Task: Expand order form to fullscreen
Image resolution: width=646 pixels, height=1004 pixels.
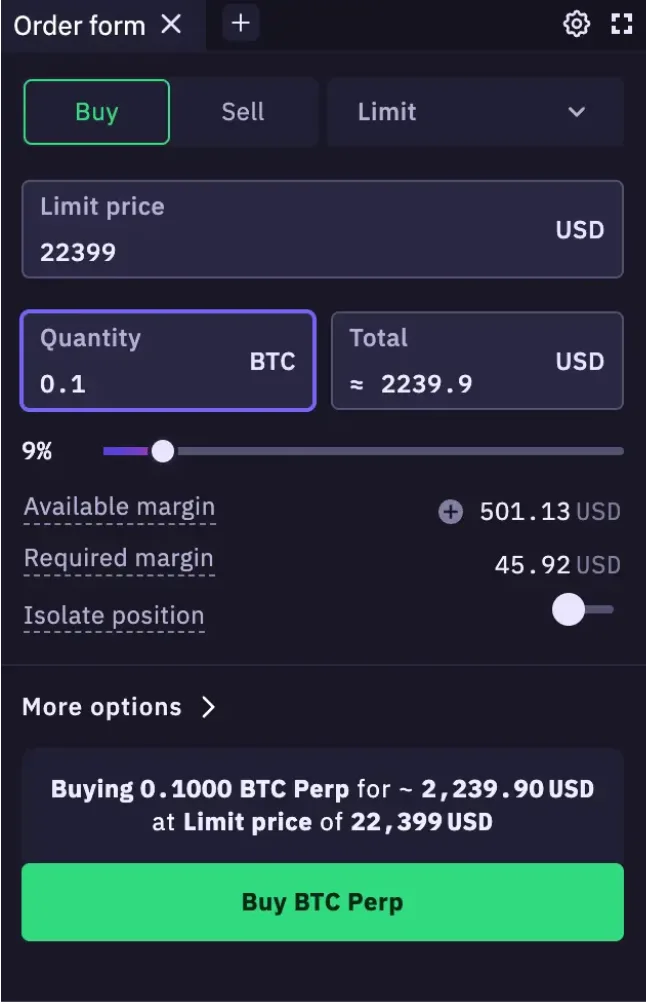Action: [x=622, y=24]
